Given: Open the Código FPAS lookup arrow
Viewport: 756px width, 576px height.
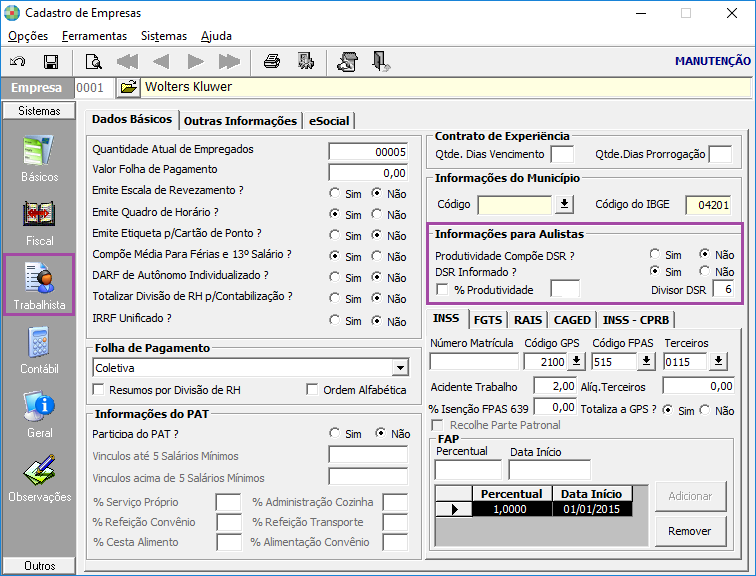Looking at the screenshot, I should pyautogui.click(x=646, y=362).
